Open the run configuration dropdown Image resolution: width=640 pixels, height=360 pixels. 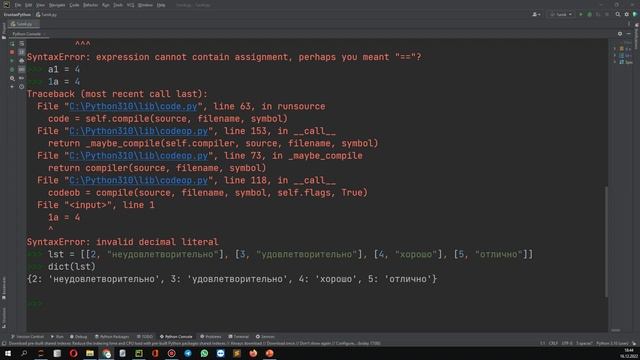click(561, 14)
